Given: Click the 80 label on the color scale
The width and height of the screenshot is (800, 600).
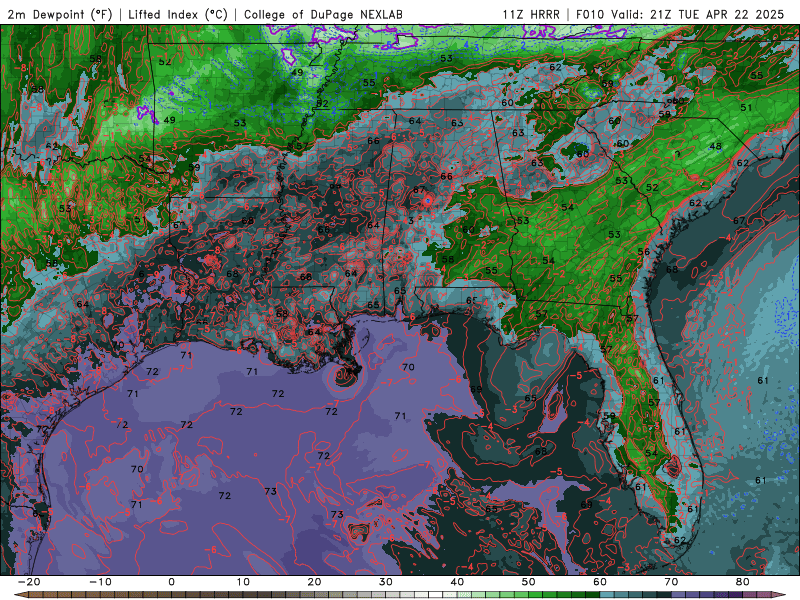Looking at the screenshot, I should tap(743, 582).
